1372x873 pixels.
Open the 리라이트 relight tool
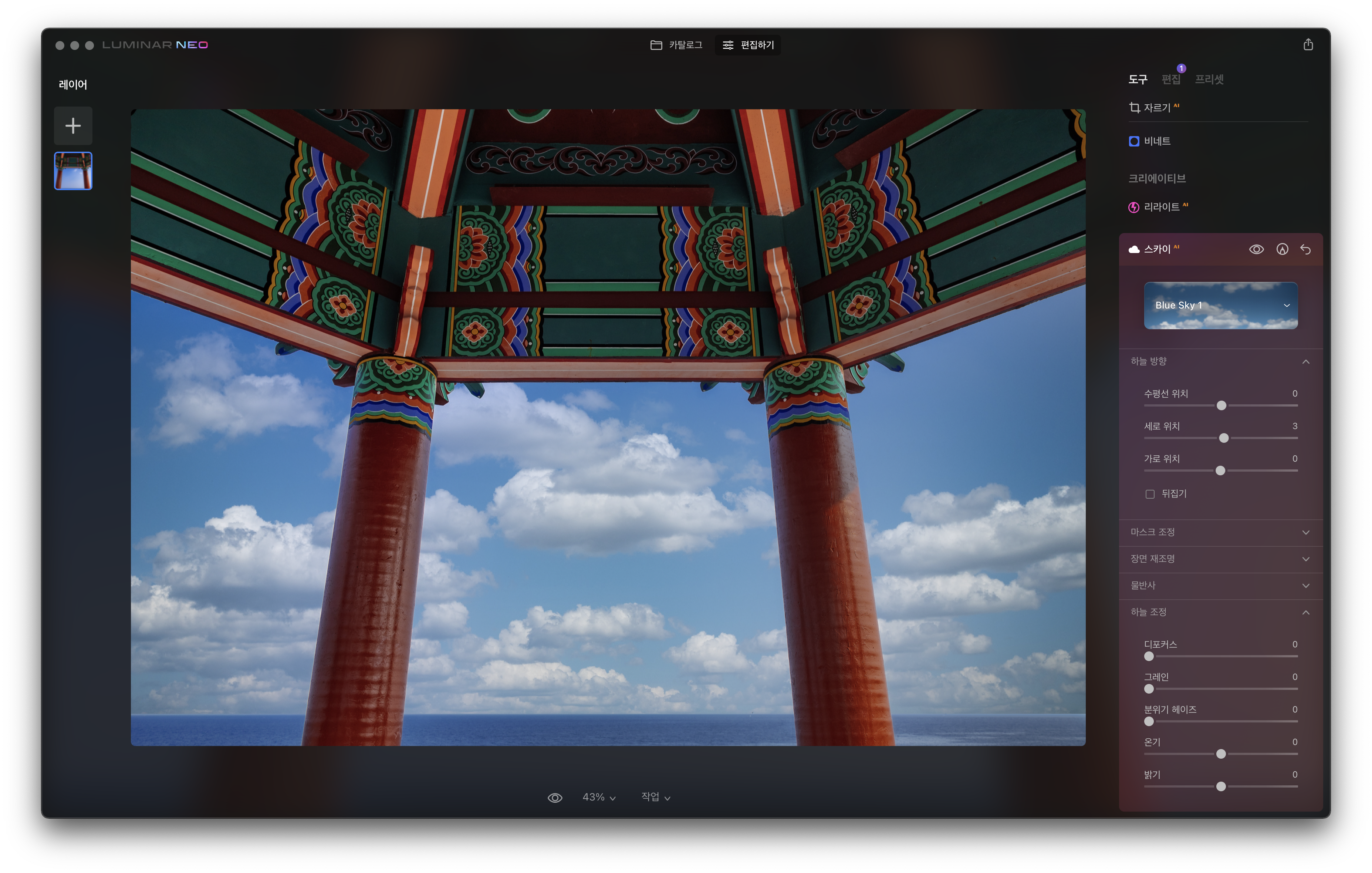(x=1161, y=207)
